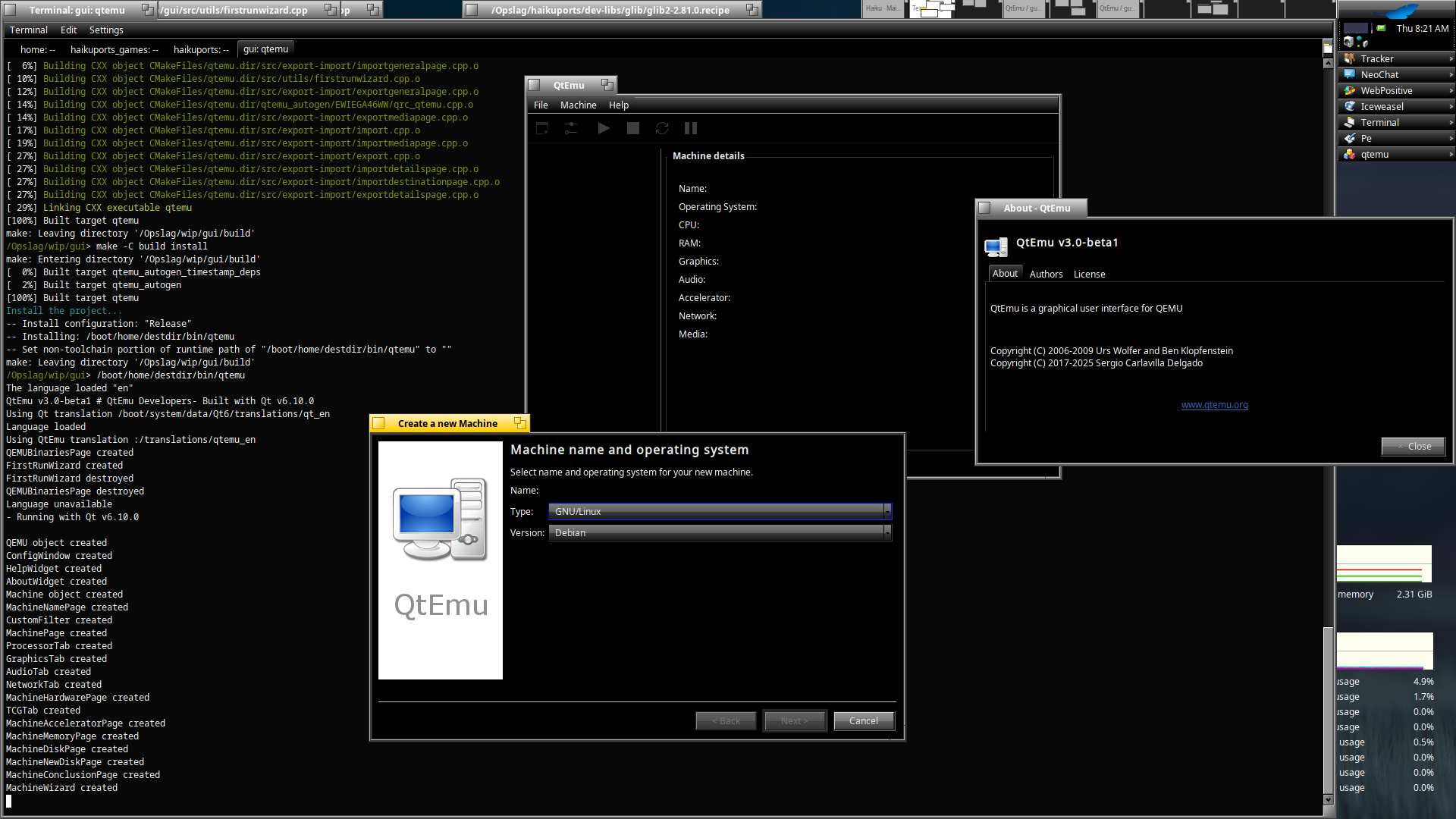
Task: Switch to the License tab
Action: tap(1089, 274)
